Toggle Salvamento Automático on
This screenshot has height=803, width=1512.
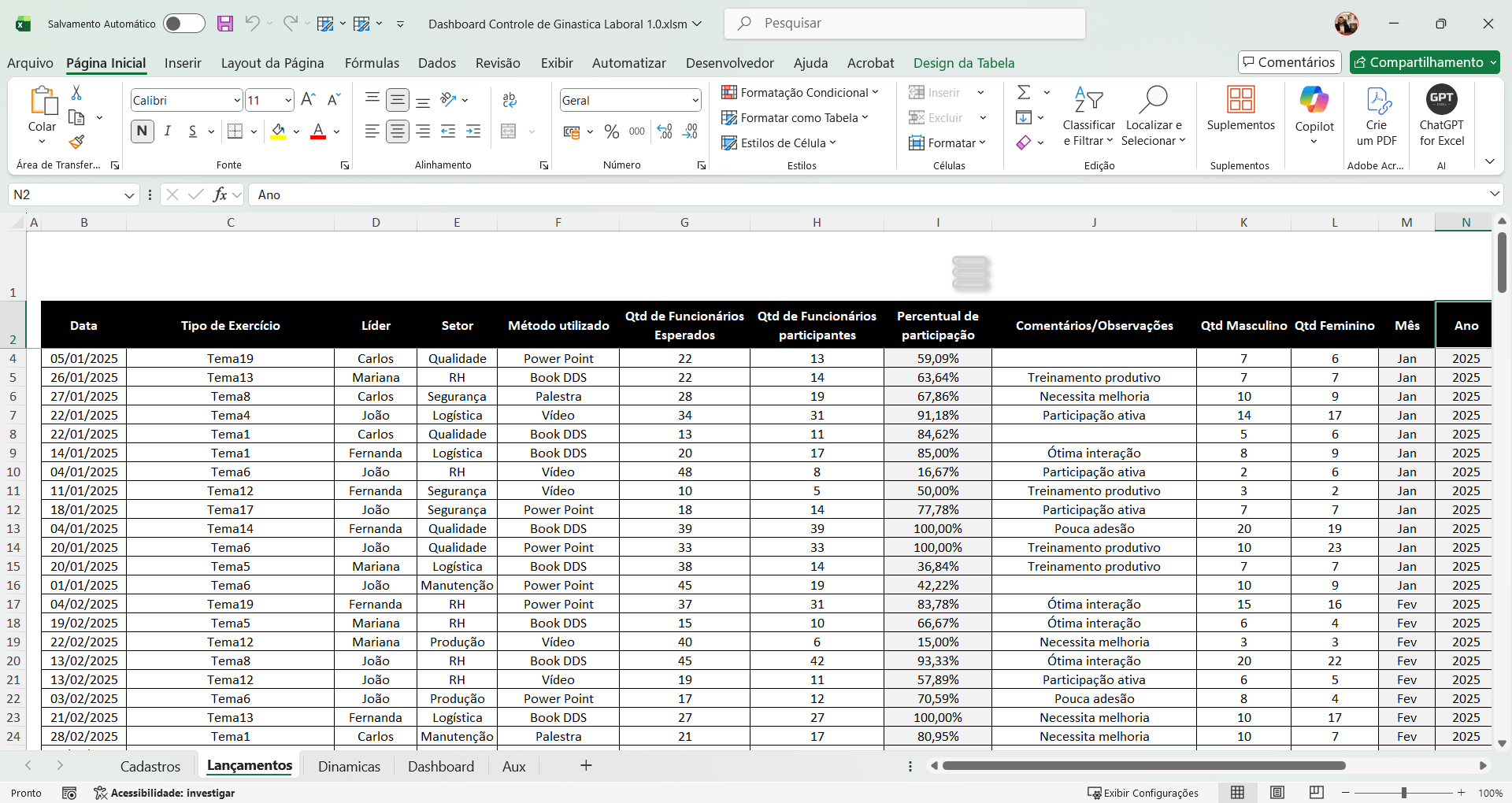183,24
